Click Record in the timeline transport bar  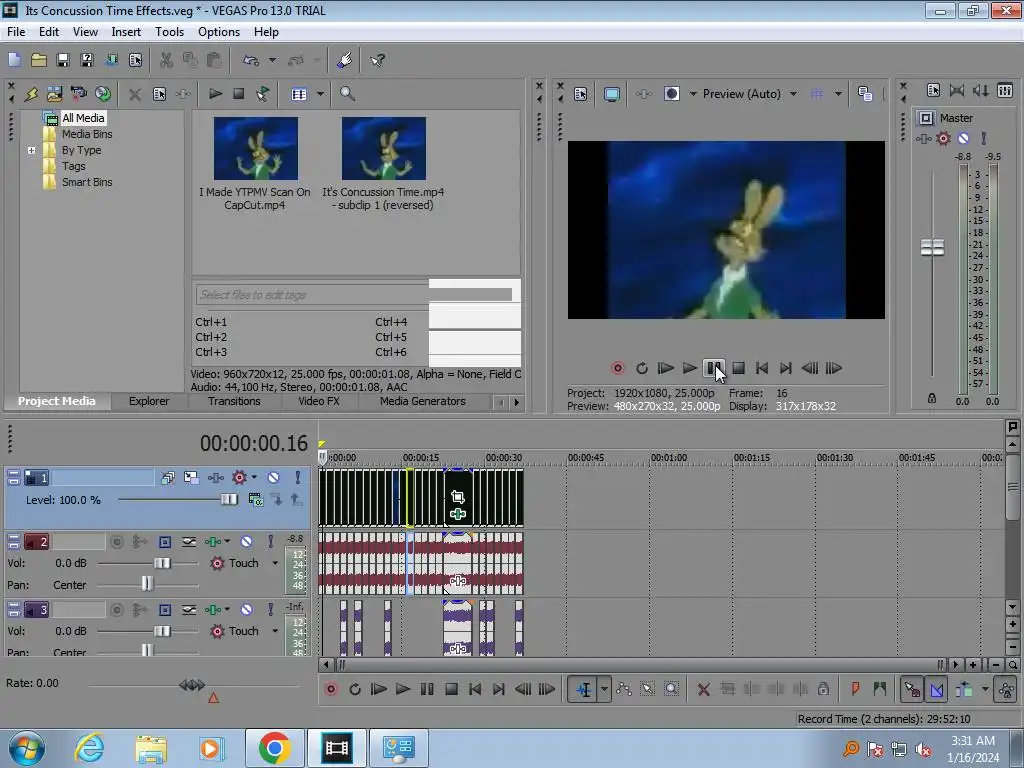click(331, 689)
